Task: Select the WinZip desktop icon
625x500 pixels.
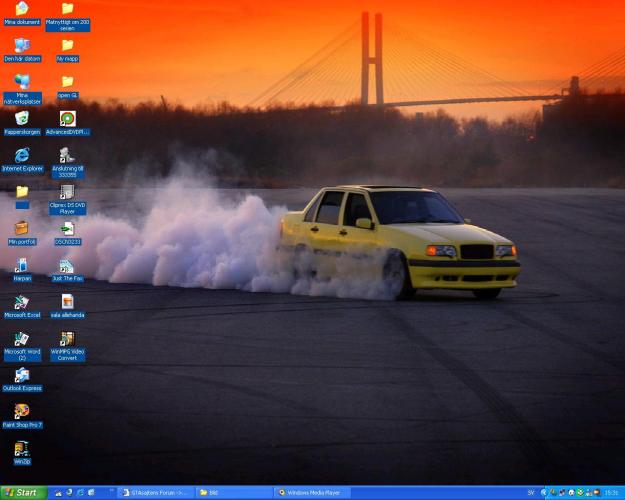Action: tap(21, 449)
